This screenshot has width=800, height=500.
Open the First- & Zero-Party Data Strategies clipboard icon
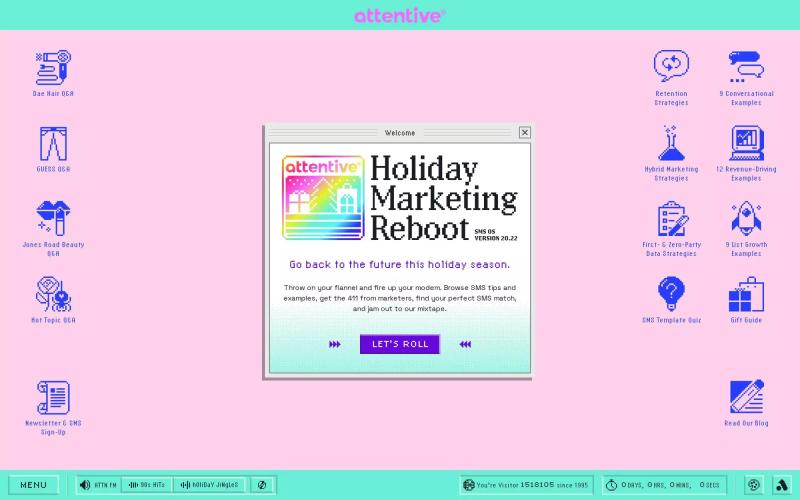tap(671, 219)
